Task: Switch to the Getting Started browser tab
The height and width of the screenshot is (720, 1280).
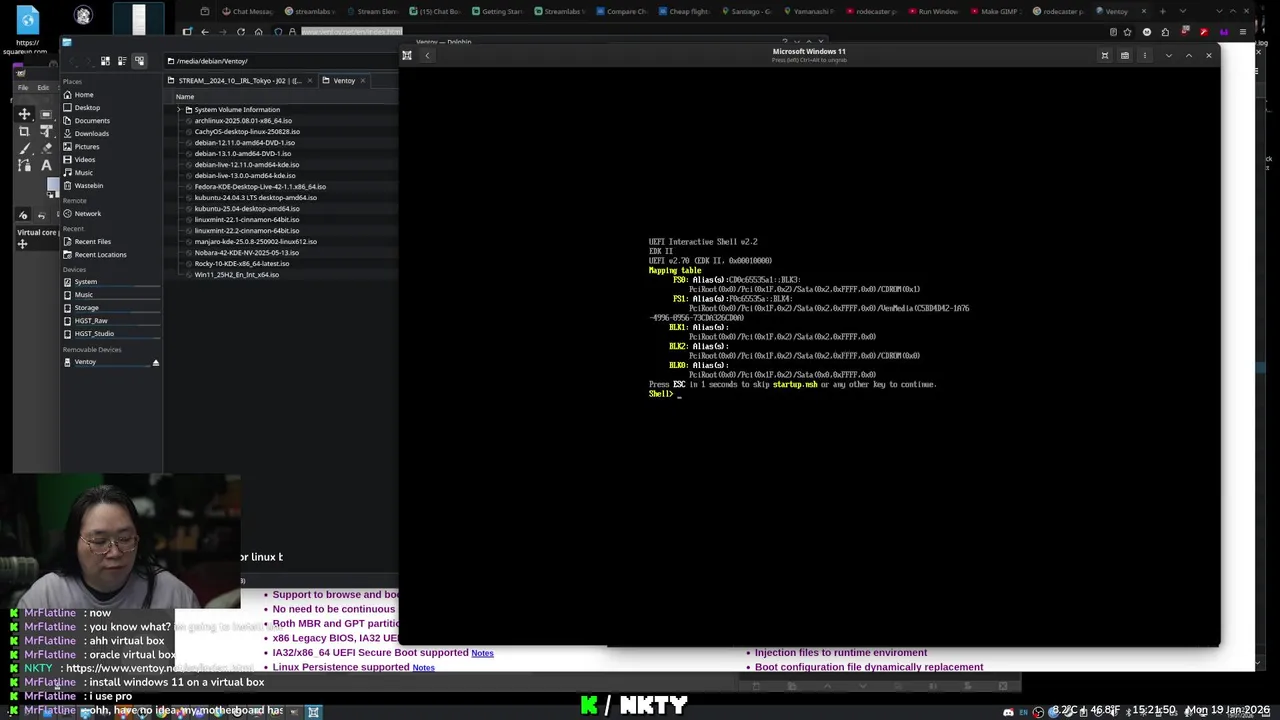Action: tap(501, 12)
